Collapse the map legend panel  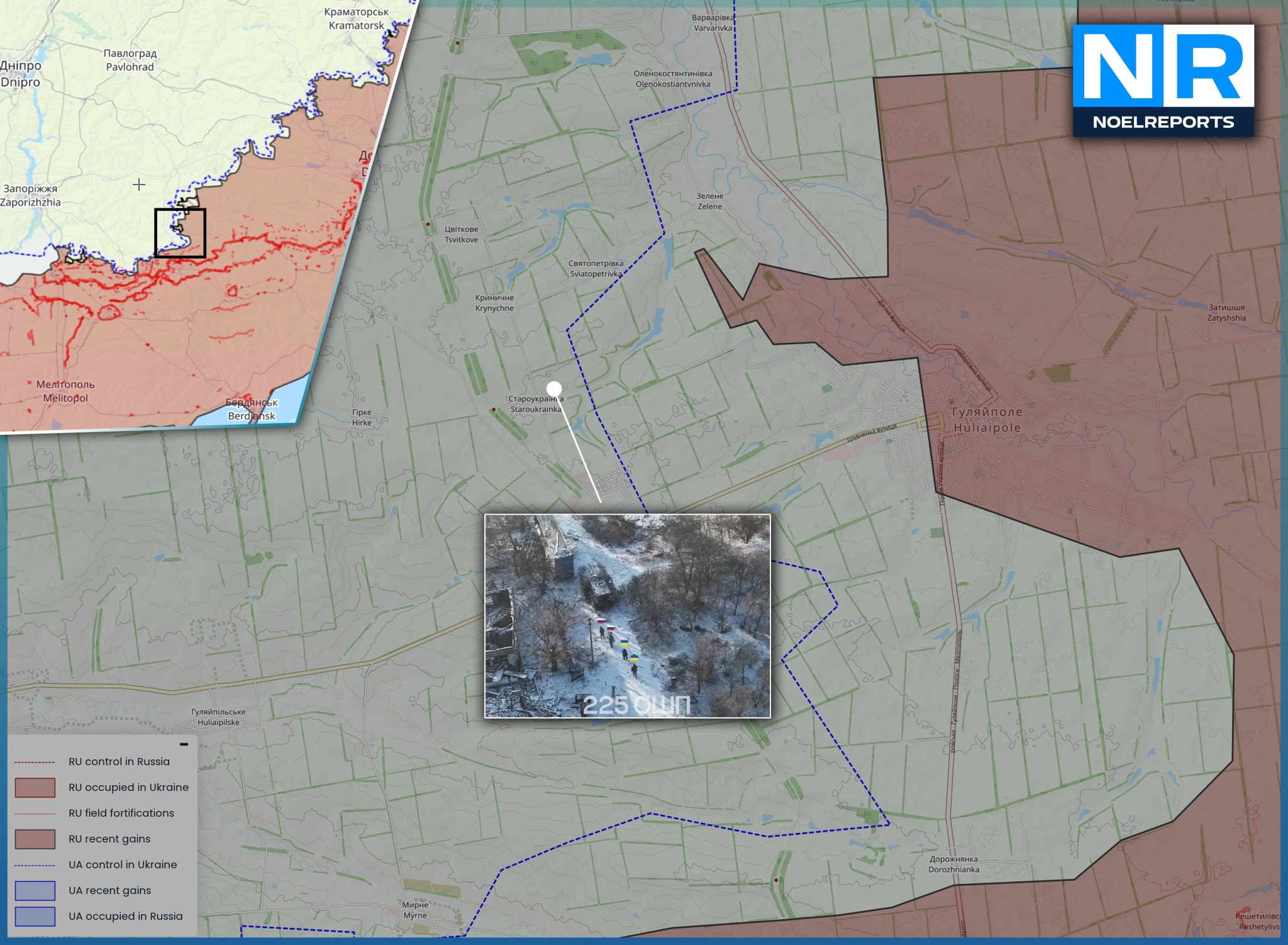pyautogui.click(x=184, y=744)
